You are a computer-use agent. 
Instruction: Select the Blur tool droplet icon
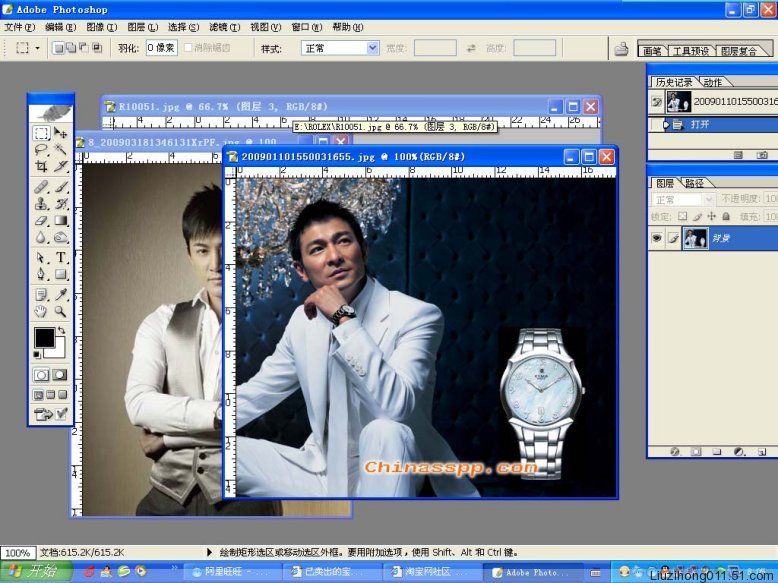click(x=41, y=237)
